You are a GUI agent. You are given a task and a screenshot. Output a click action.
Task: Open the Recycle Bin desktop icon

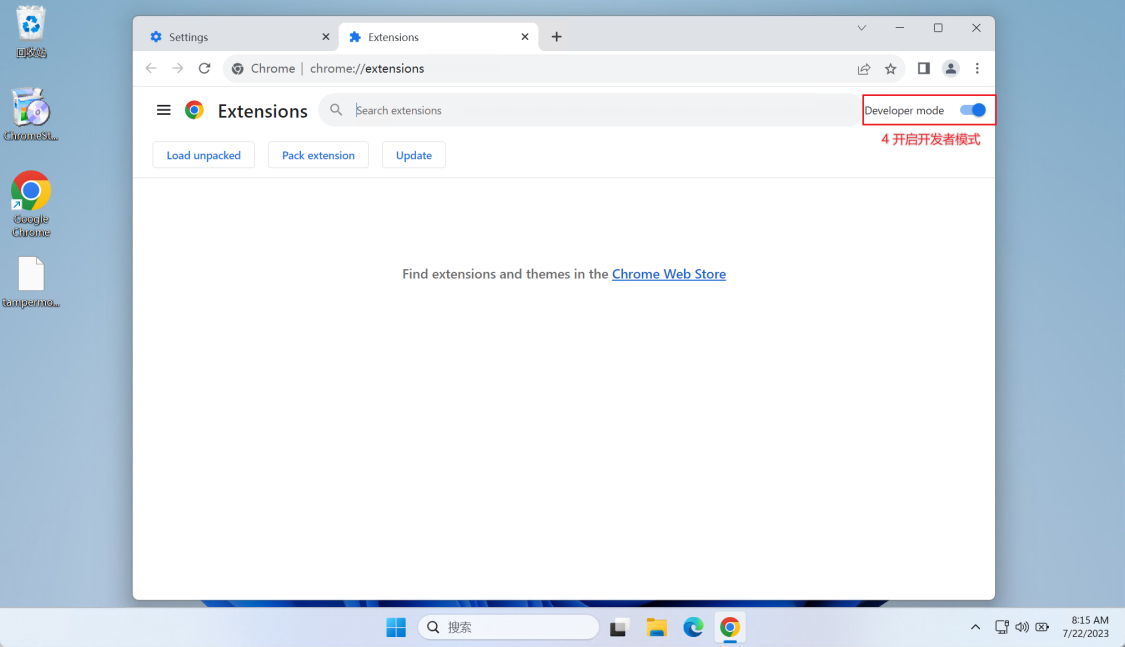(x=31, y=32)
